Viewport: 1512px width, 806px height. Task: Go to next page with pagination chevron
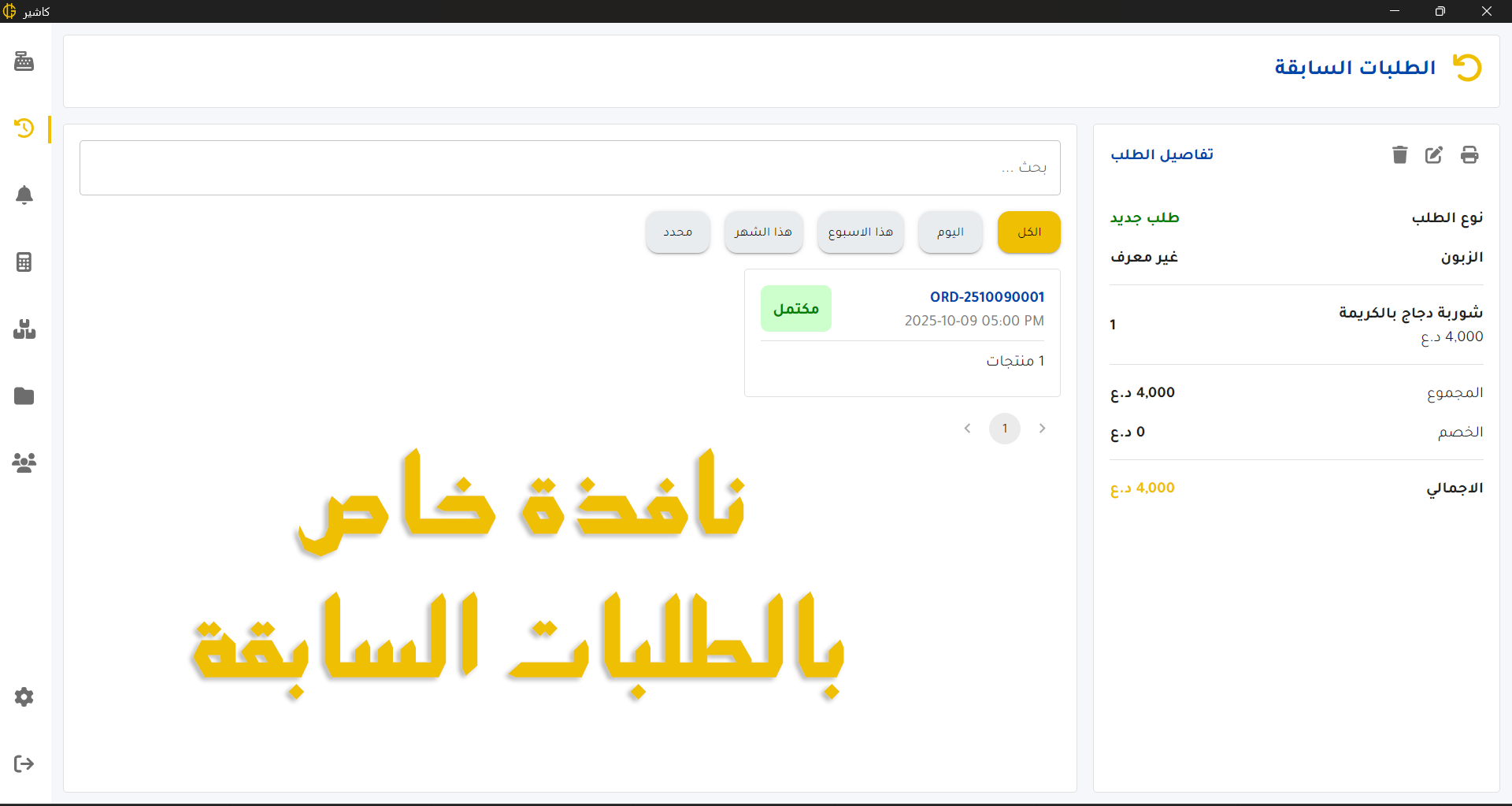click(x=967, y=429)
